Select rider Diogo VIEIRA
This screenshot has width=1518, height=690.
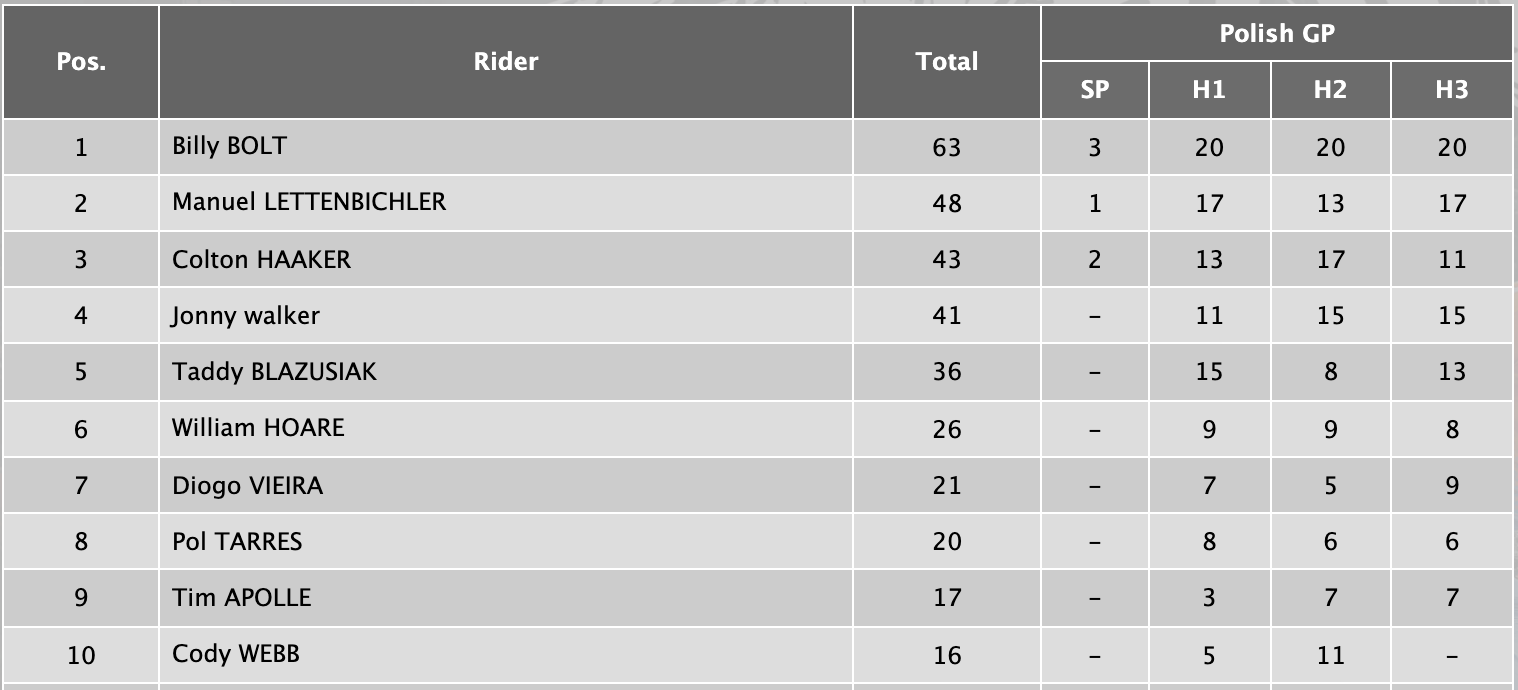(x=247, y=485)
